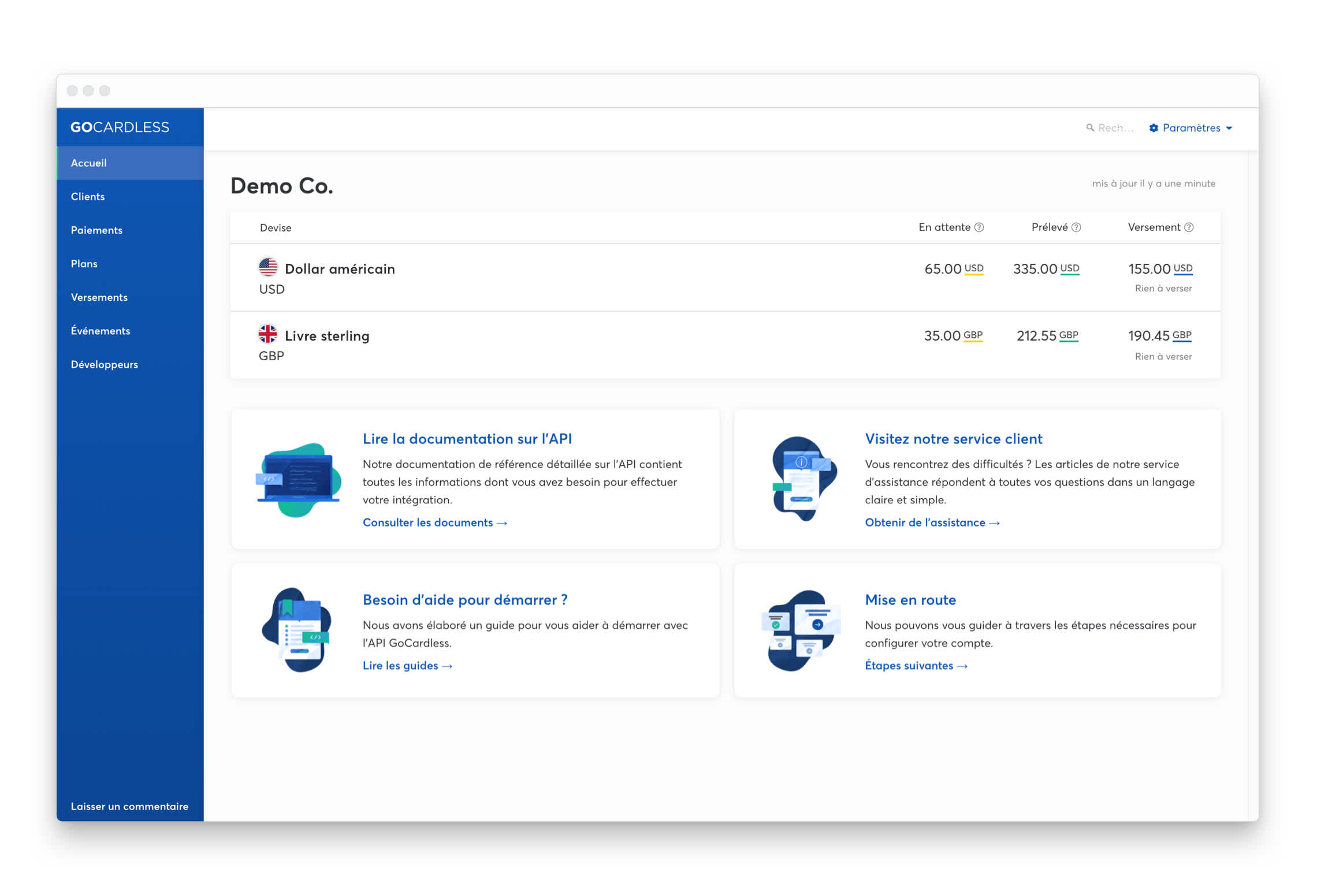Viewport: 1317px width, 896px height.
Task: Open the Versement help icon
Action: click(1189, 227)
